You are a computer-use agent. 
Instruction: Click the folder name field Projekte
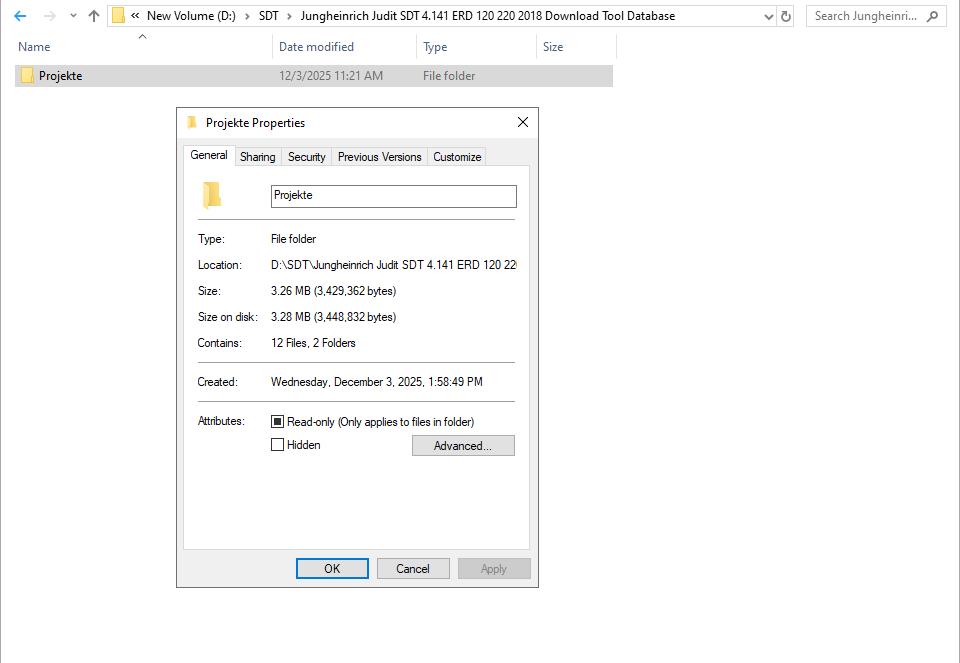pyautogui.click(x=394, y=196)
